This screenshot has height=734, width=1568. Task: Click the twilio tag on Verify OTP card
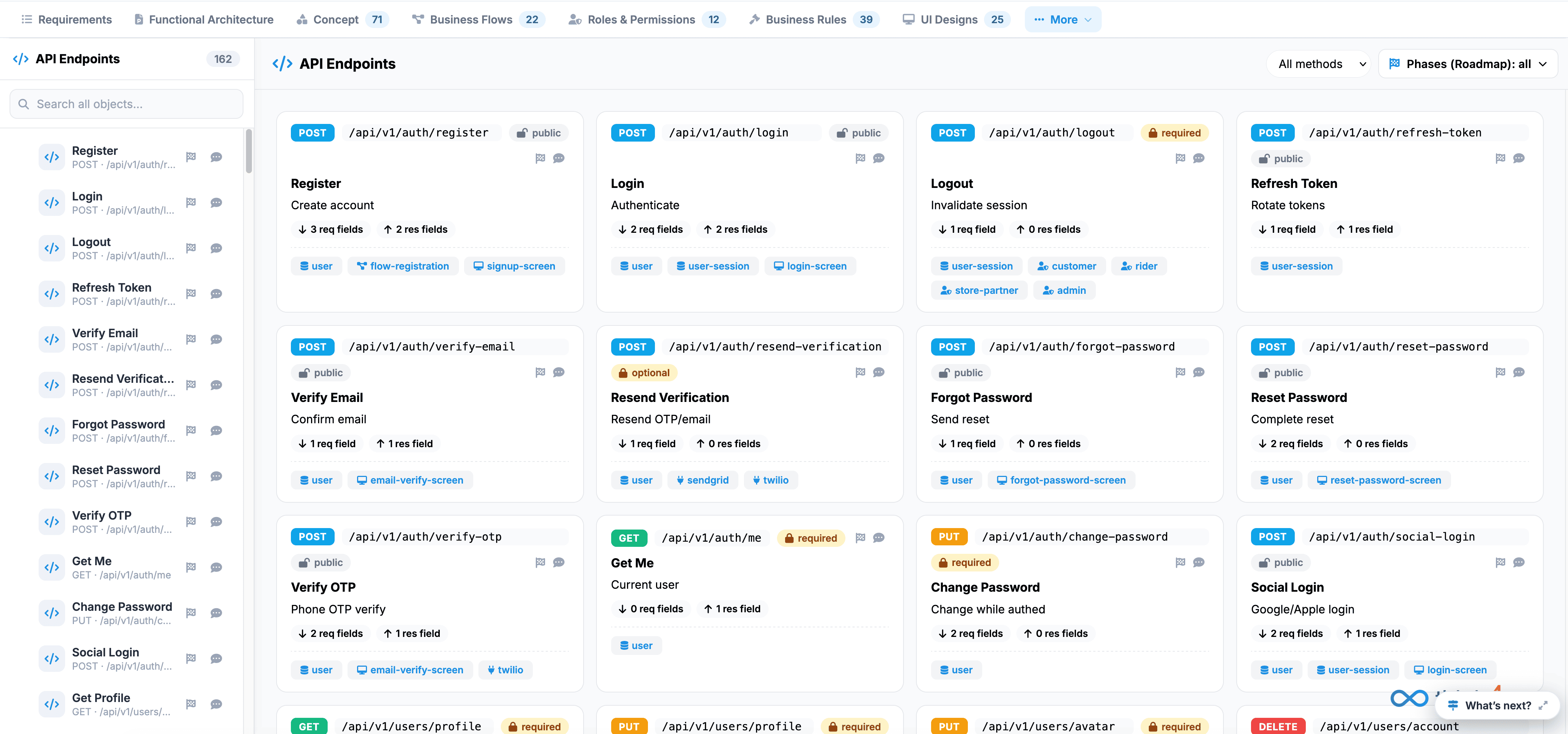(x=505, y=670)
